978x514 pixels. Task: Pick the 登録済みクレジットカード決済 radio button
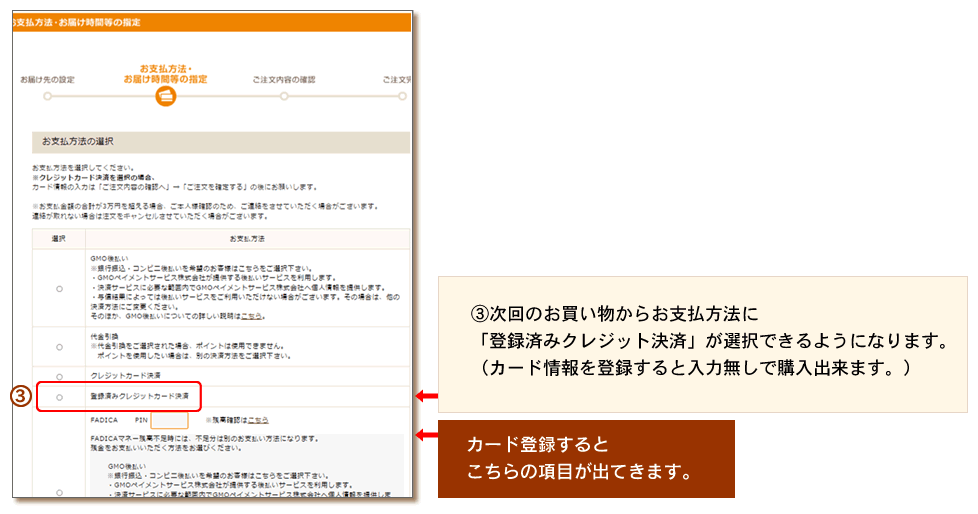pos(59,397)
